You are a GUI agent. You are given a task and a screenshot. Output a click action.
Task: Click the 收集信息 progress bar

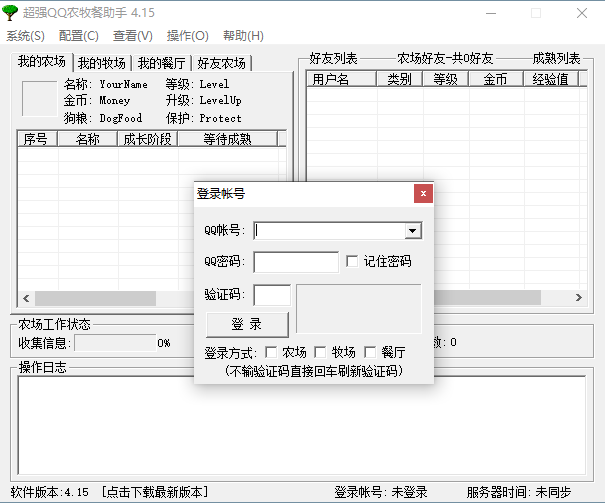[115, 343]
